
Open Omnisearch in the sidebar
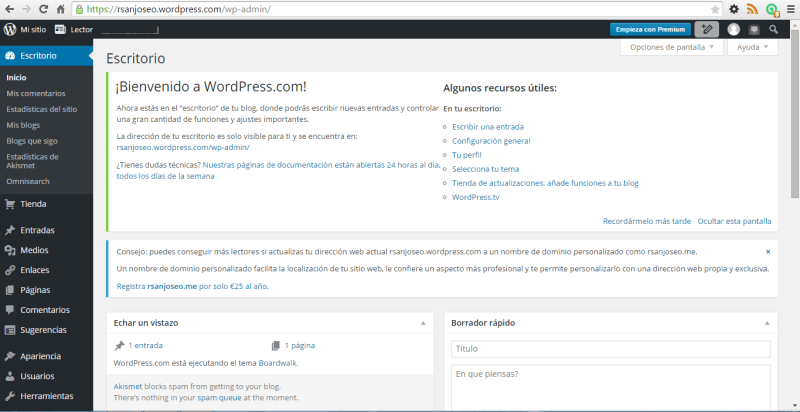28,181
